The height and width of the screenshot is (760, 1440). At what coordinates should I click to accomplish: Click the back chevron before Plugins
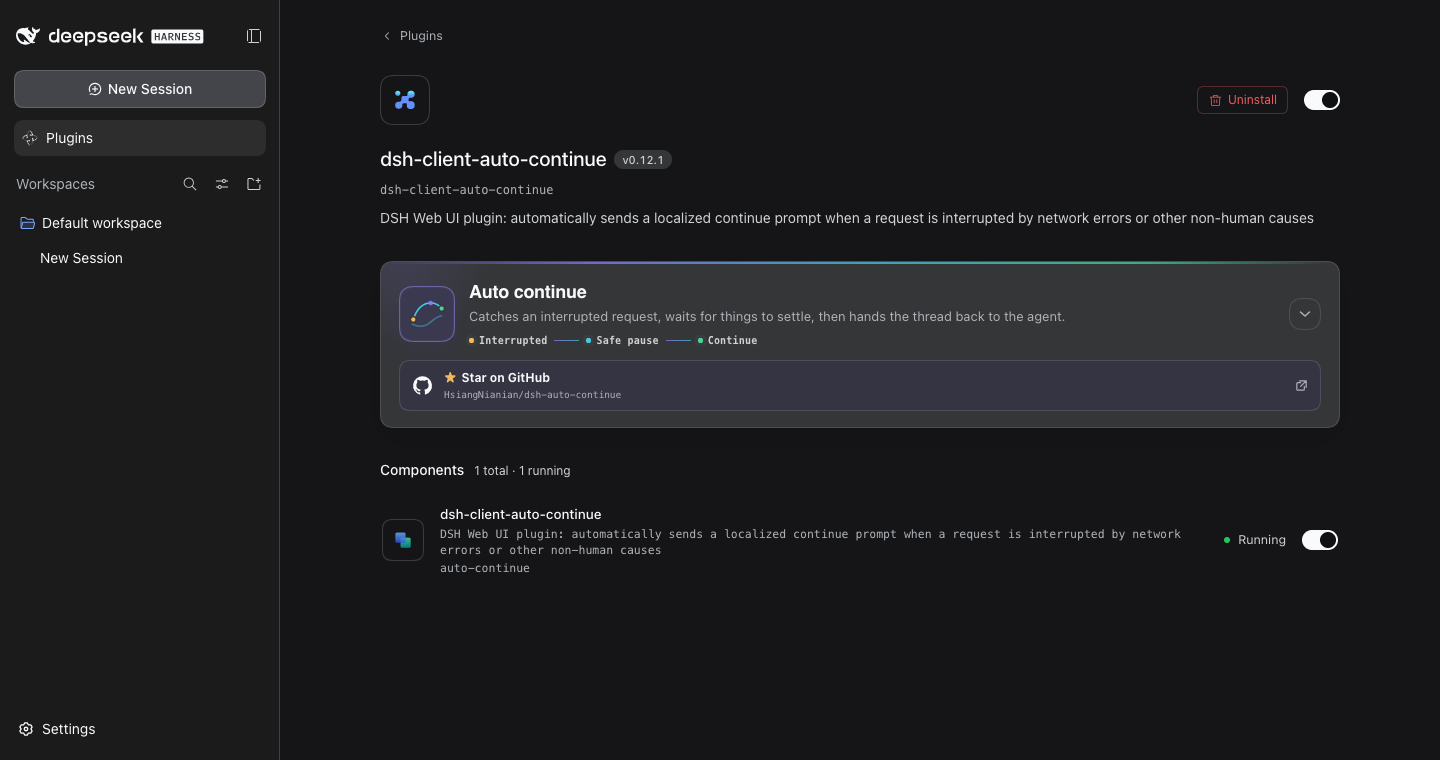click(x=387, y=36)
